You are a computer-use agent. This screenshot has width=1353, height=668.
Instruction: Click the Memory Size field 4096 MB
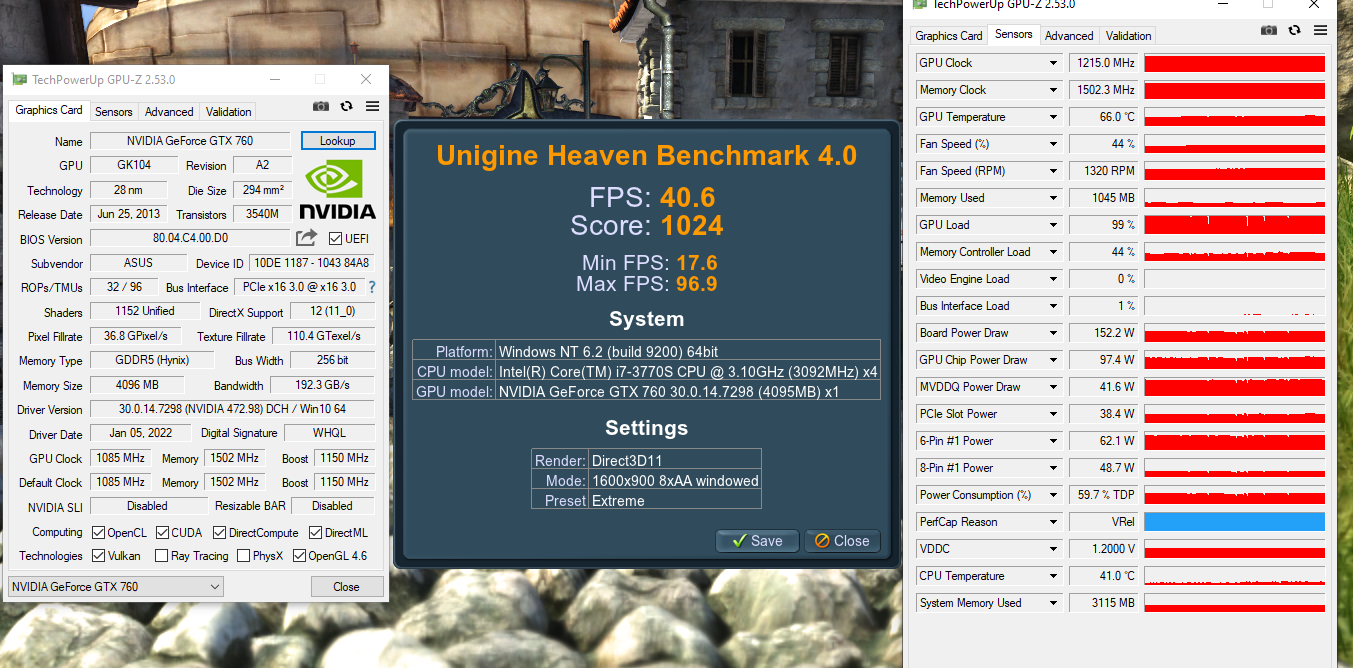click(137, 385)
